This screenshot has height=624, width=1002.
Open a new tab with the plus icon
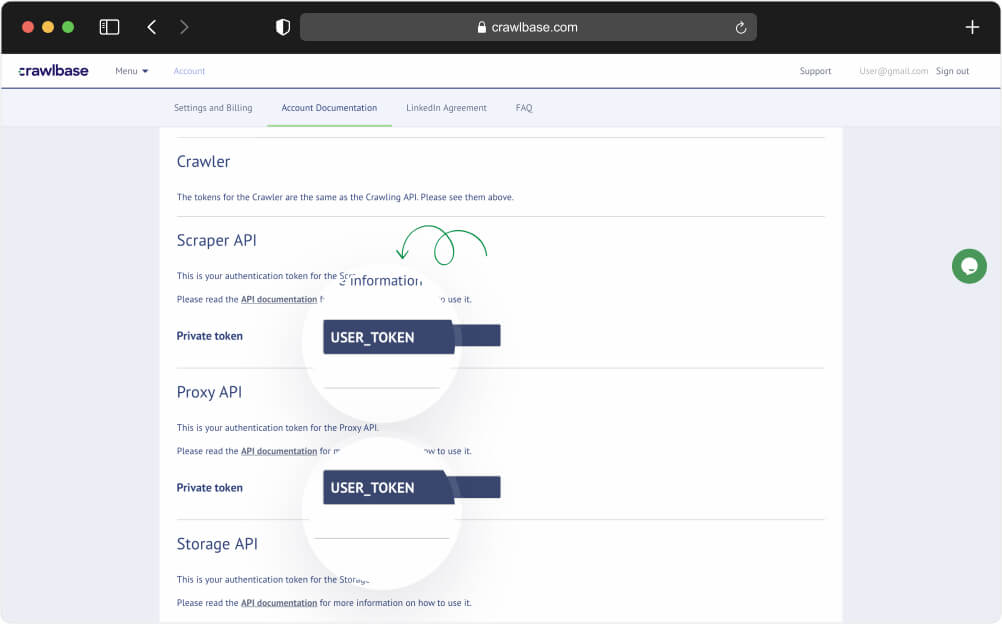(971, 27)
